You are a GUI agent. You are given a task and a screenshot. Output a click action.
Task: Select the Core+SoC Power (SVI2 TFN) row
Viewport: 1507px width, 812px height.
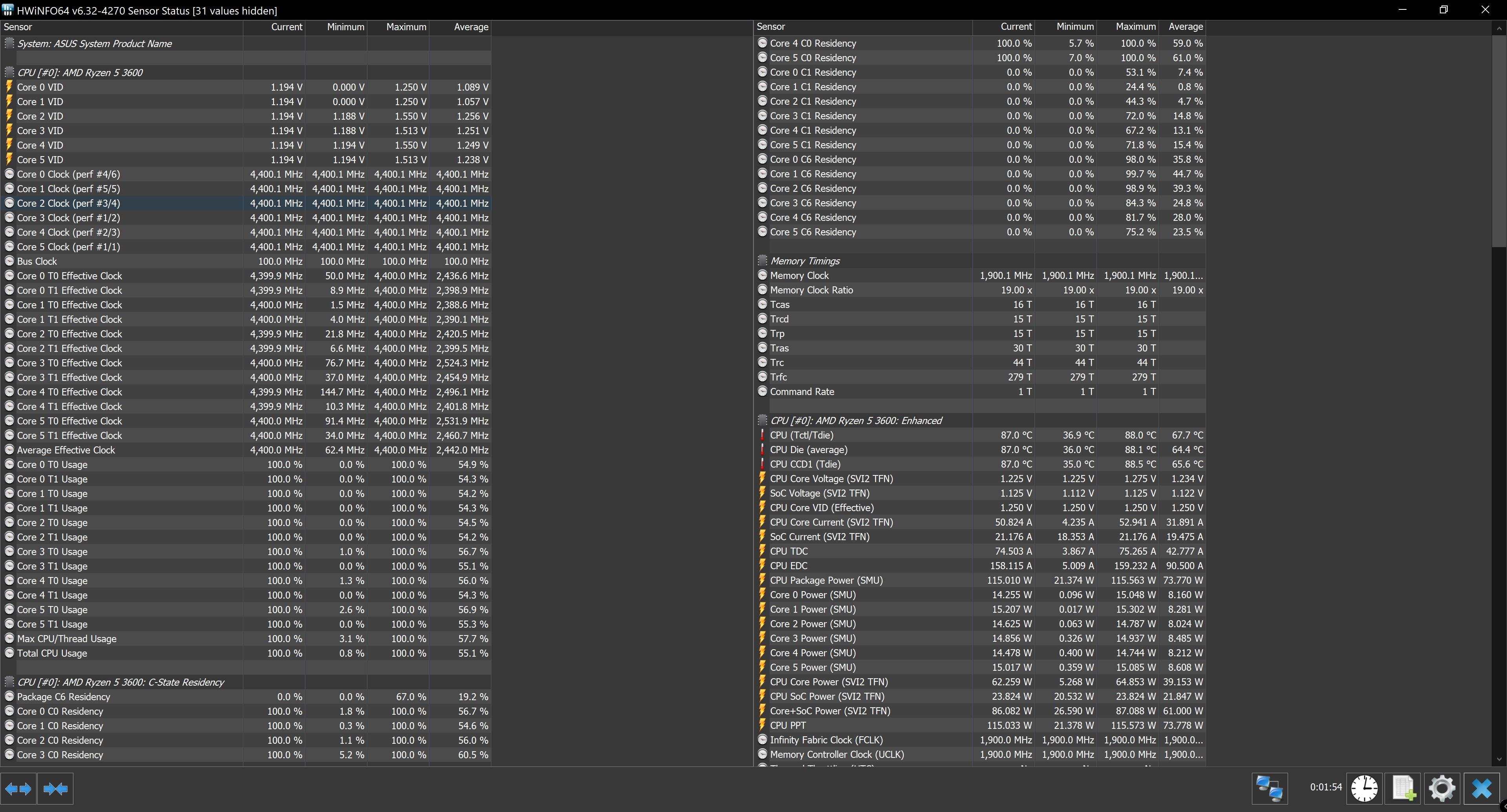click(980, 711)
